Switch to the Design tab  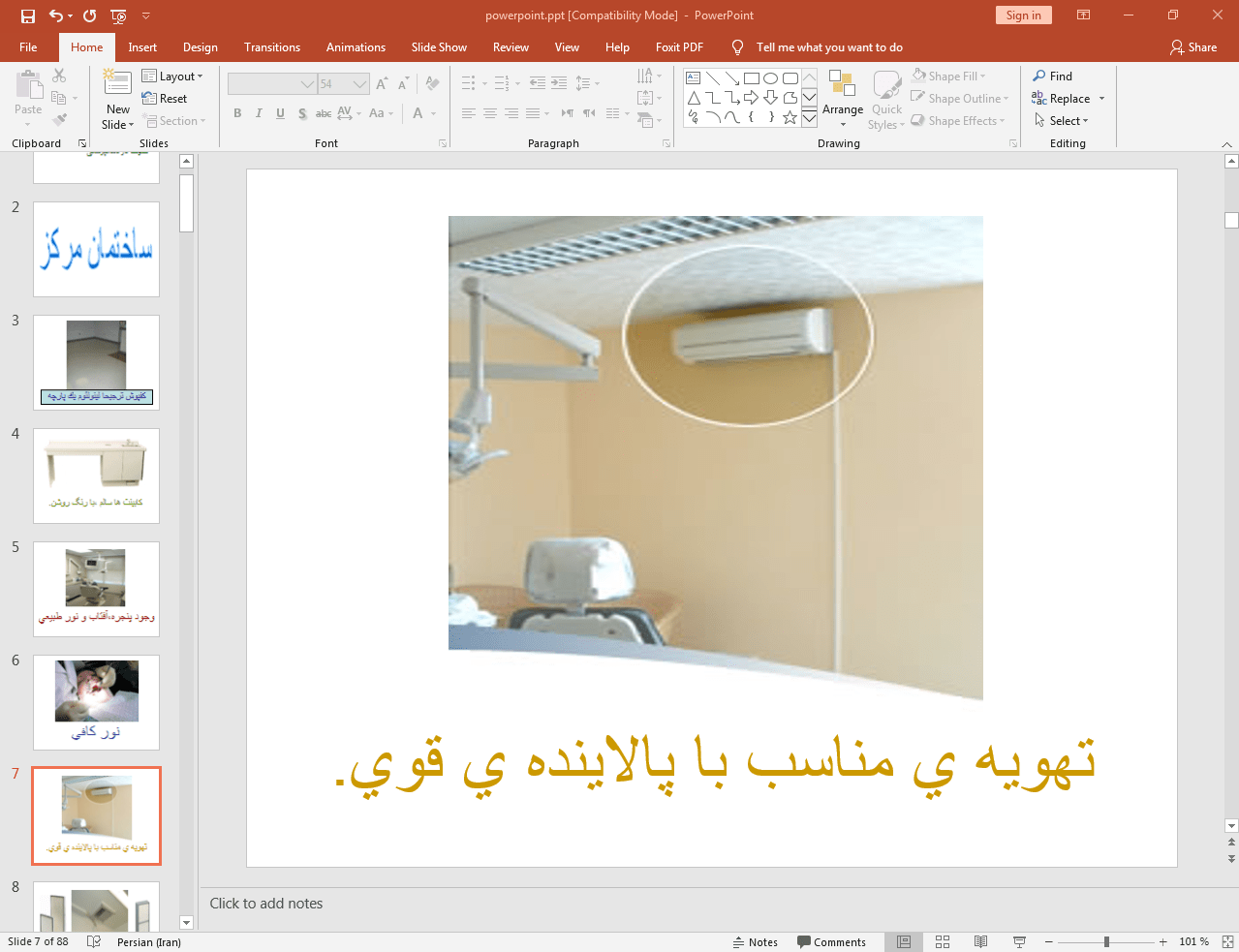coord(200,47)
